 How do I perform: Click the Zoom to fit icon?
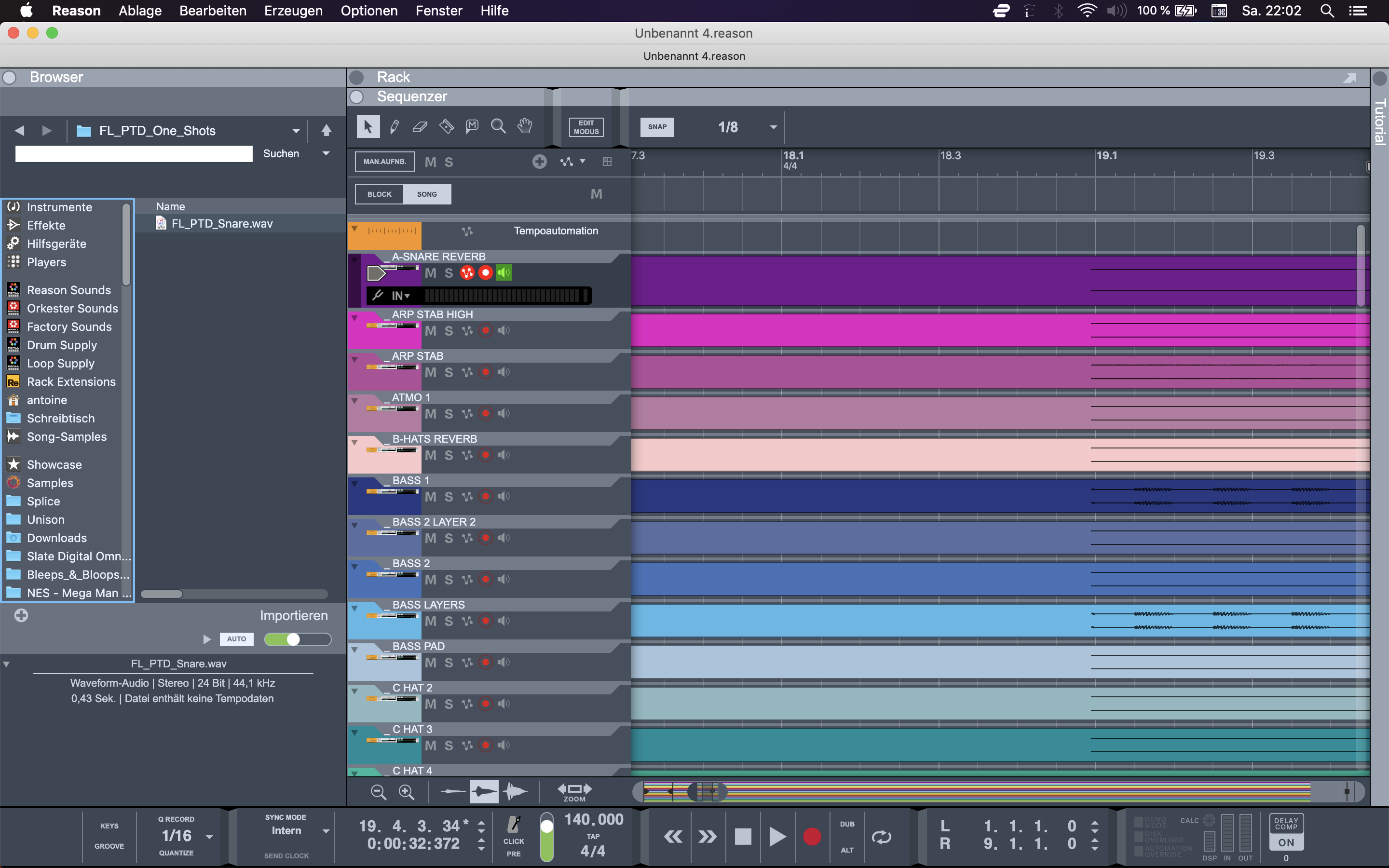pos(574,792)
